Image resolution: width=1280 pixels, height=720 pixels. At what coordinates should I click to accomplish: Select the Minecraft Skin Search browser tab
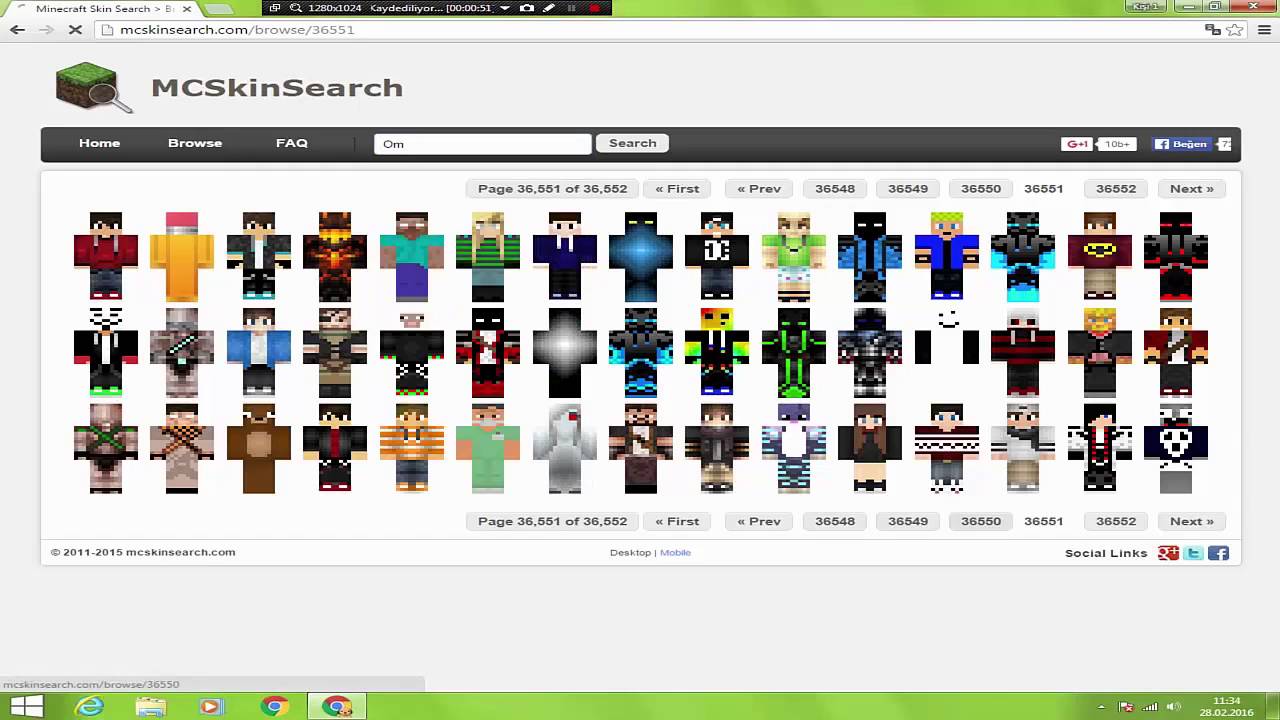(105, 8)
